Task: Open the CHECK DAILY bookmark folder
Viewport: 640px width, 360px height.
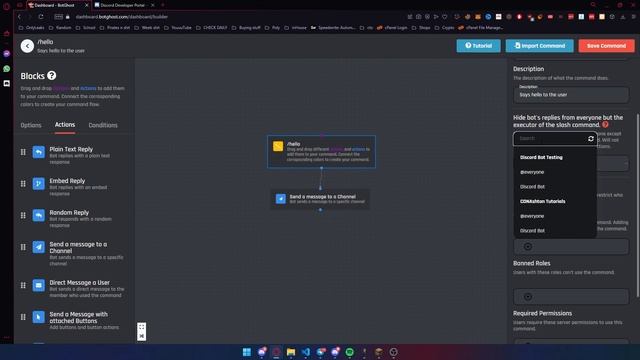Action: [211, 28]
